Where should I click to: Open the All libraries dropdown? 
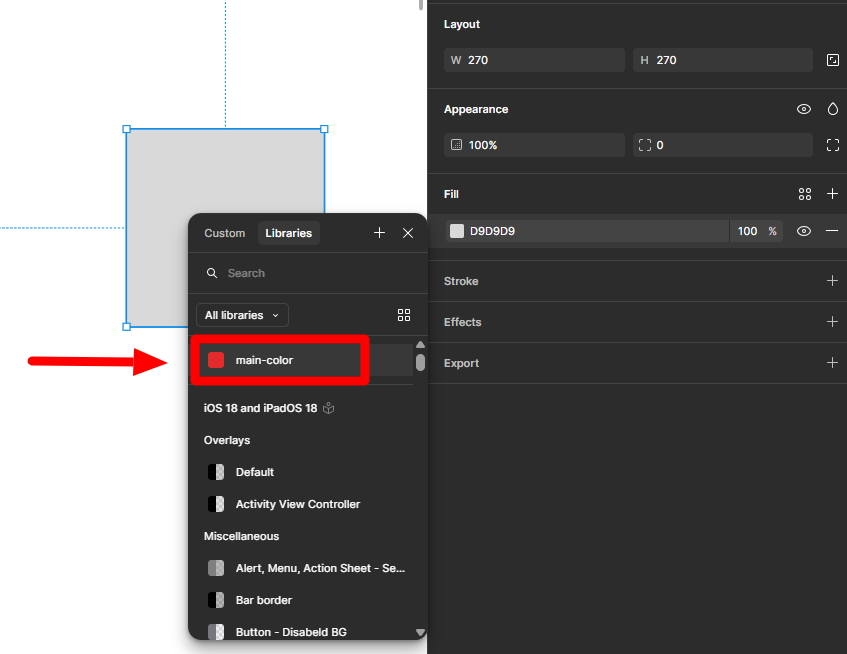point(242,315)
